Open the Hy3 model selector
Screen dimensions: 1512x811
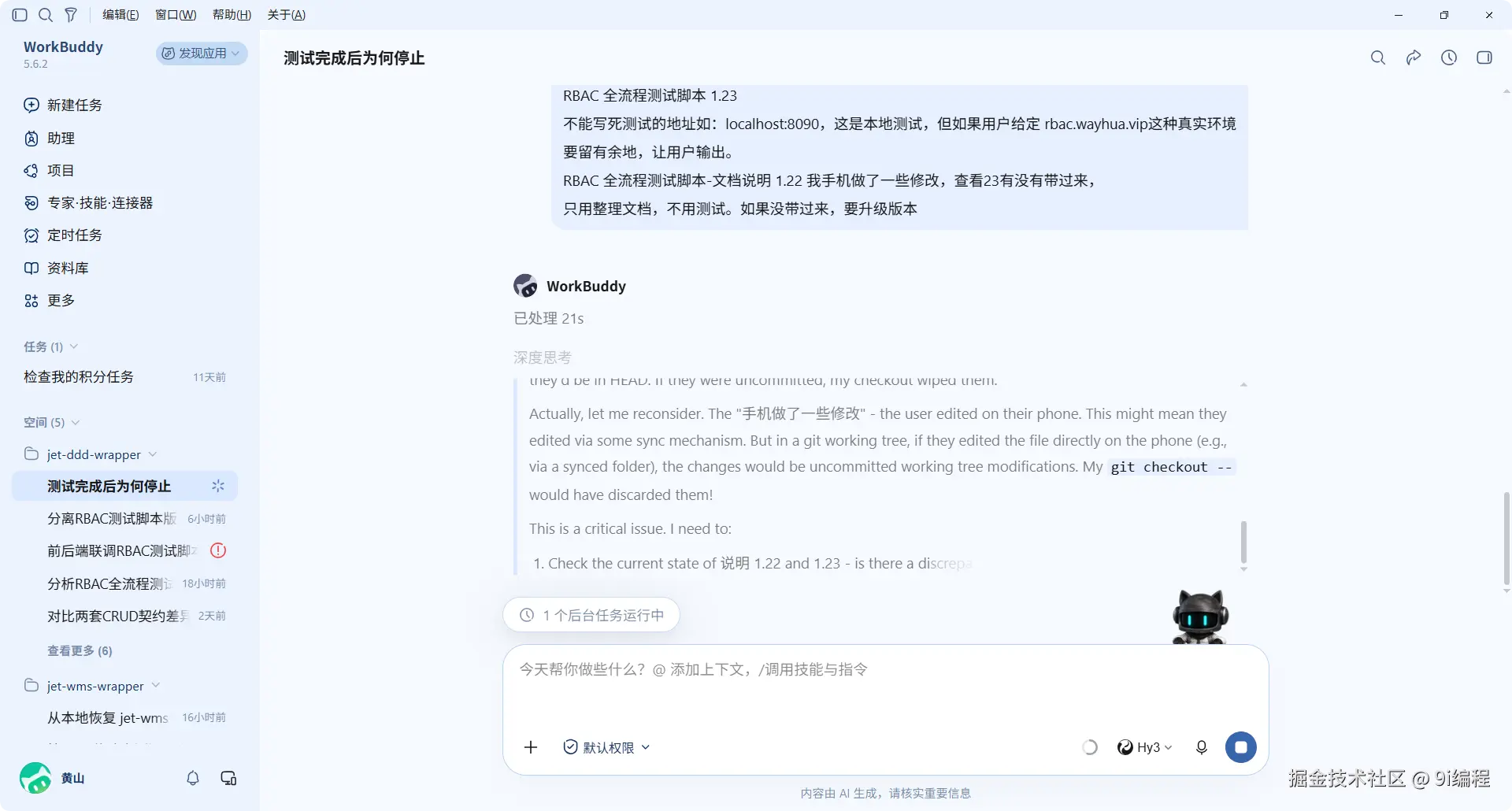[1144, 747]
